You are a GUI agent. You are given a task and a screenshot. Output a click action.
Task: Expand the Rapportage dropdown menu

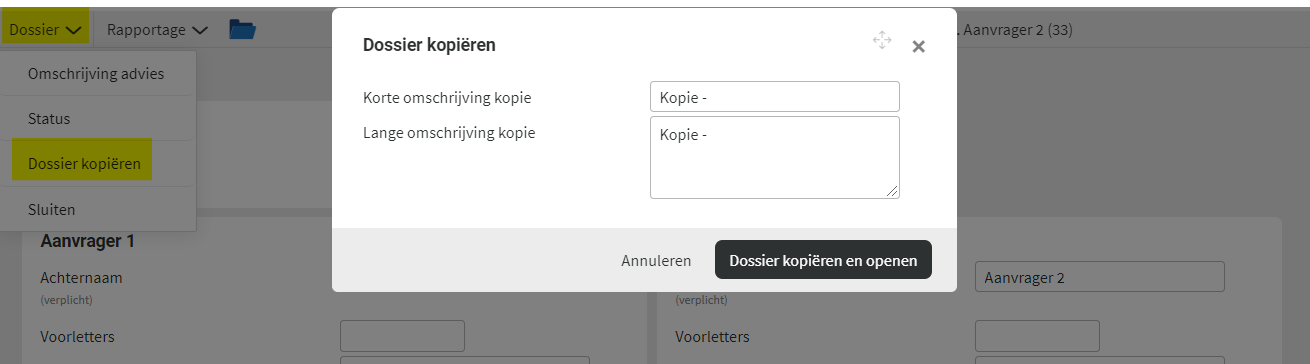(x=157, y=29)
